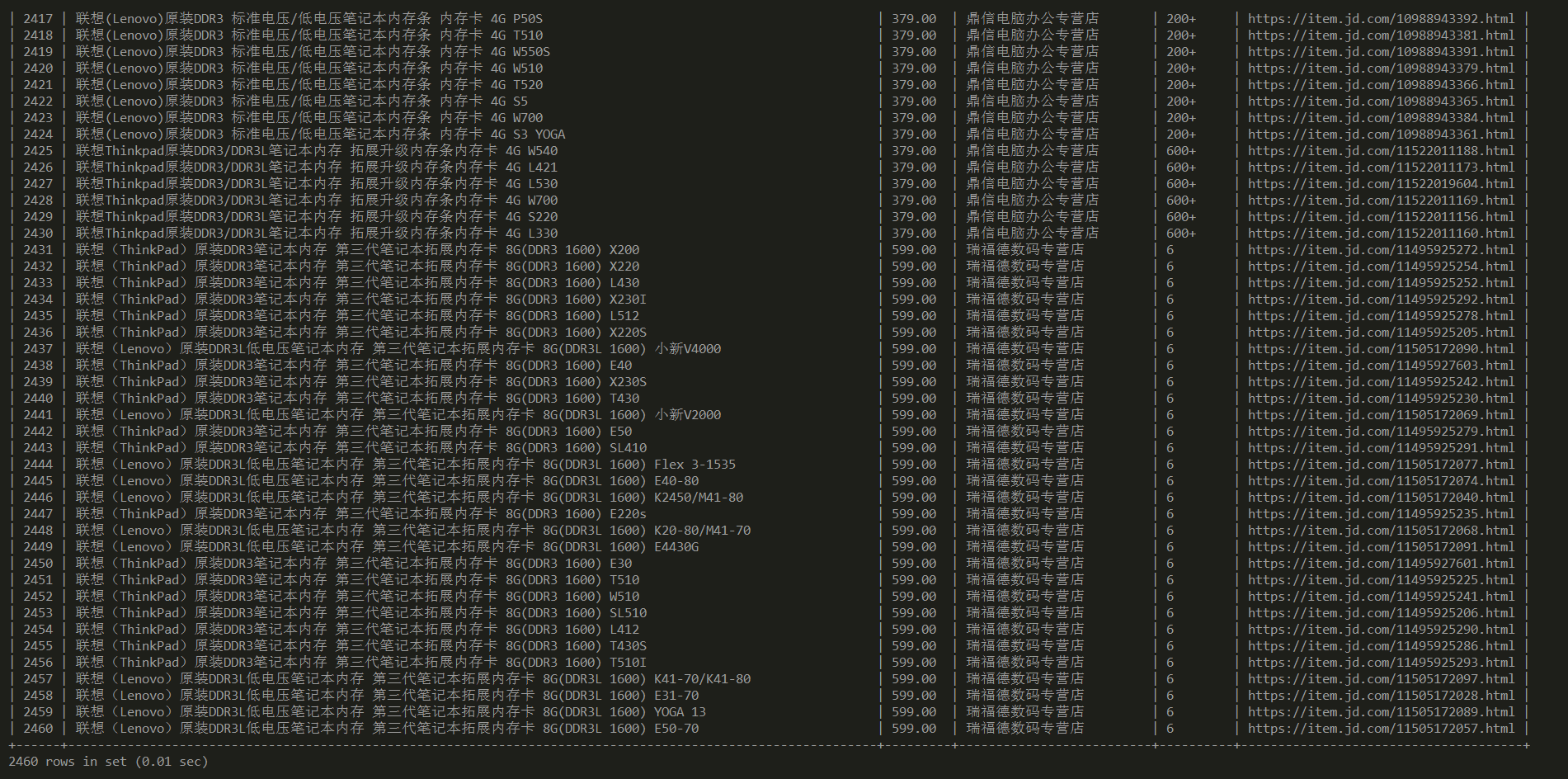This screenshot has width=1568, height=779.
Task: Click the price 379.00 in row 2430
Action: [x=914, y=233]
